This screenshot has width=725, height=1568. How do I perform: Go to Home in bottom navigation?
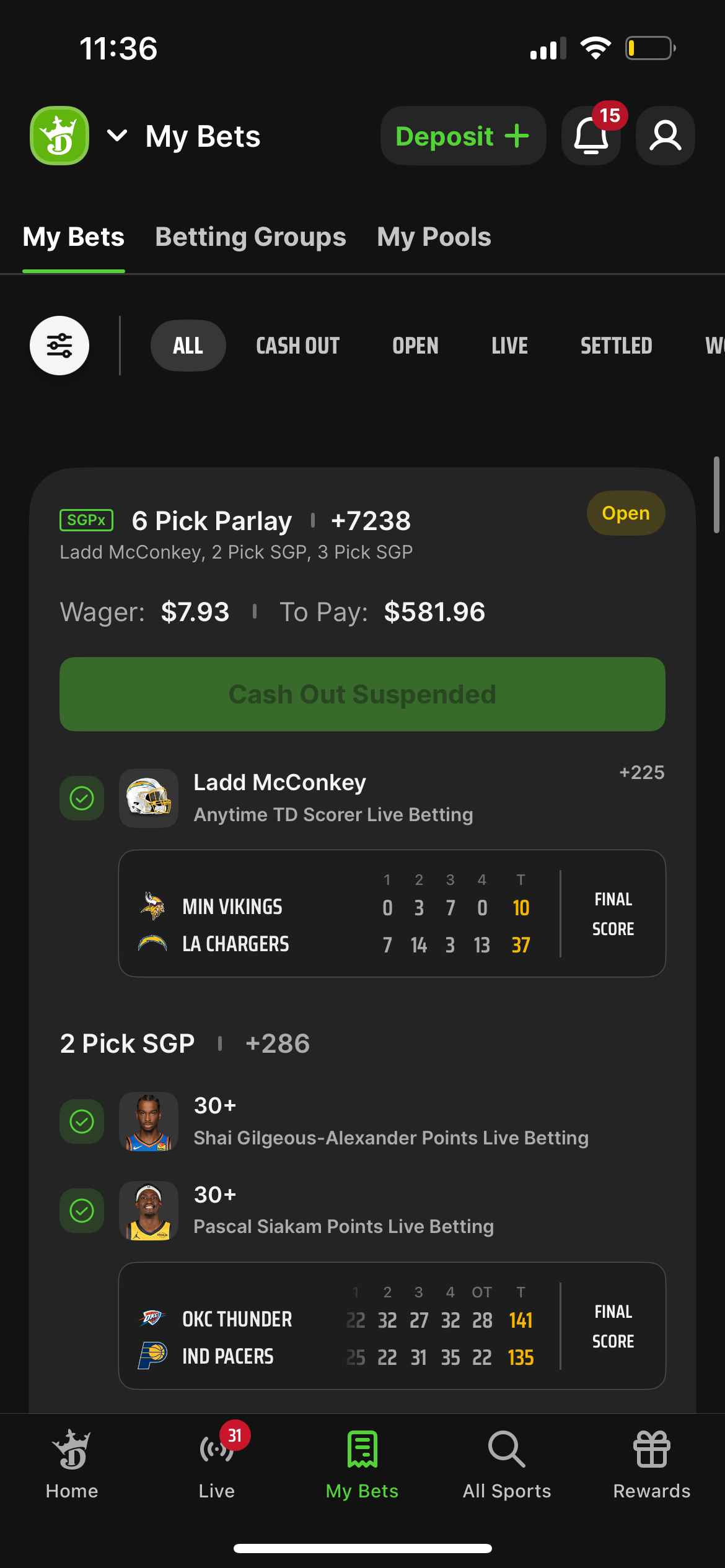(72, 1464)
